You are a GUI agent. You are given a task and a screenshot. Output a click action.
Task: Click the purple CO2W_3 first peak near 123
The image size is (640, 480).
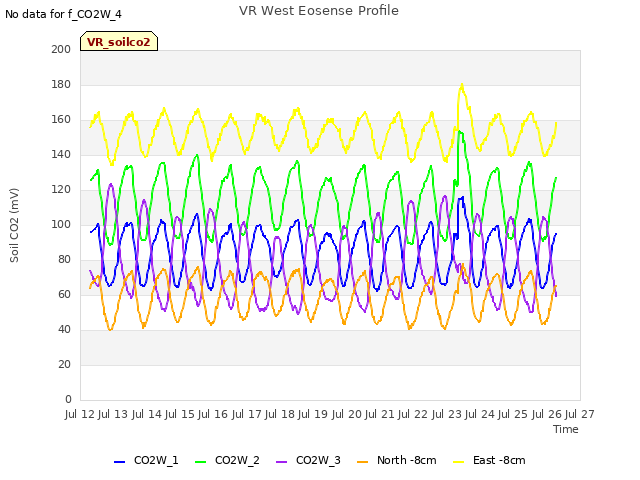[x=111, y=184]
